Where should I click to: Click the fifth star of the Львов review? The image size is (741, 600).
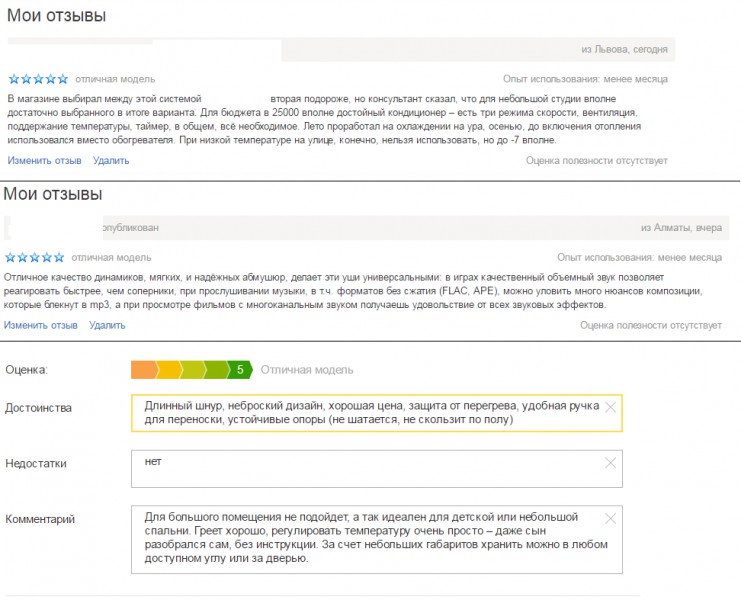[63, 79]
